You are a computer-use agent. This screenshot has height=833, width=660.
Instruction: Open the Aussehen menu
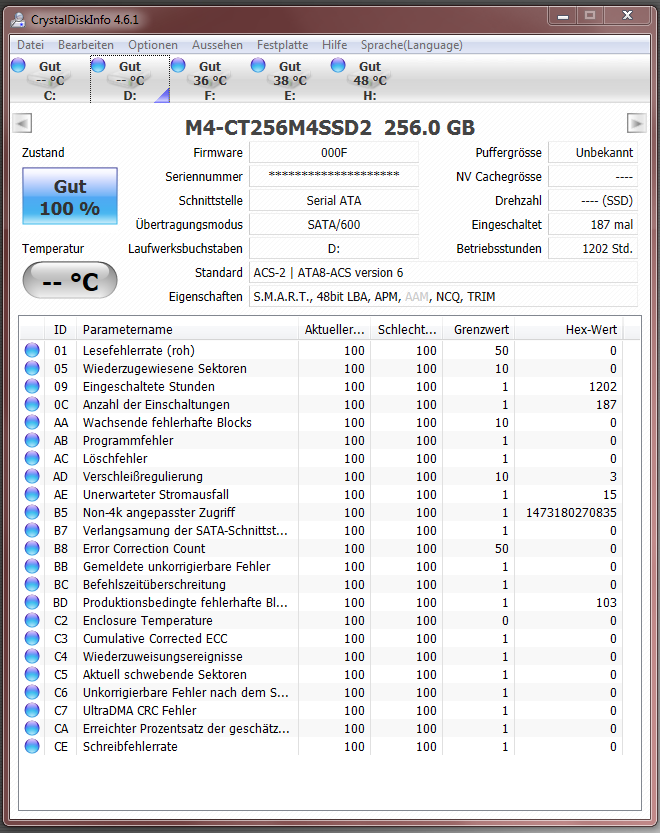coord(217,45)
